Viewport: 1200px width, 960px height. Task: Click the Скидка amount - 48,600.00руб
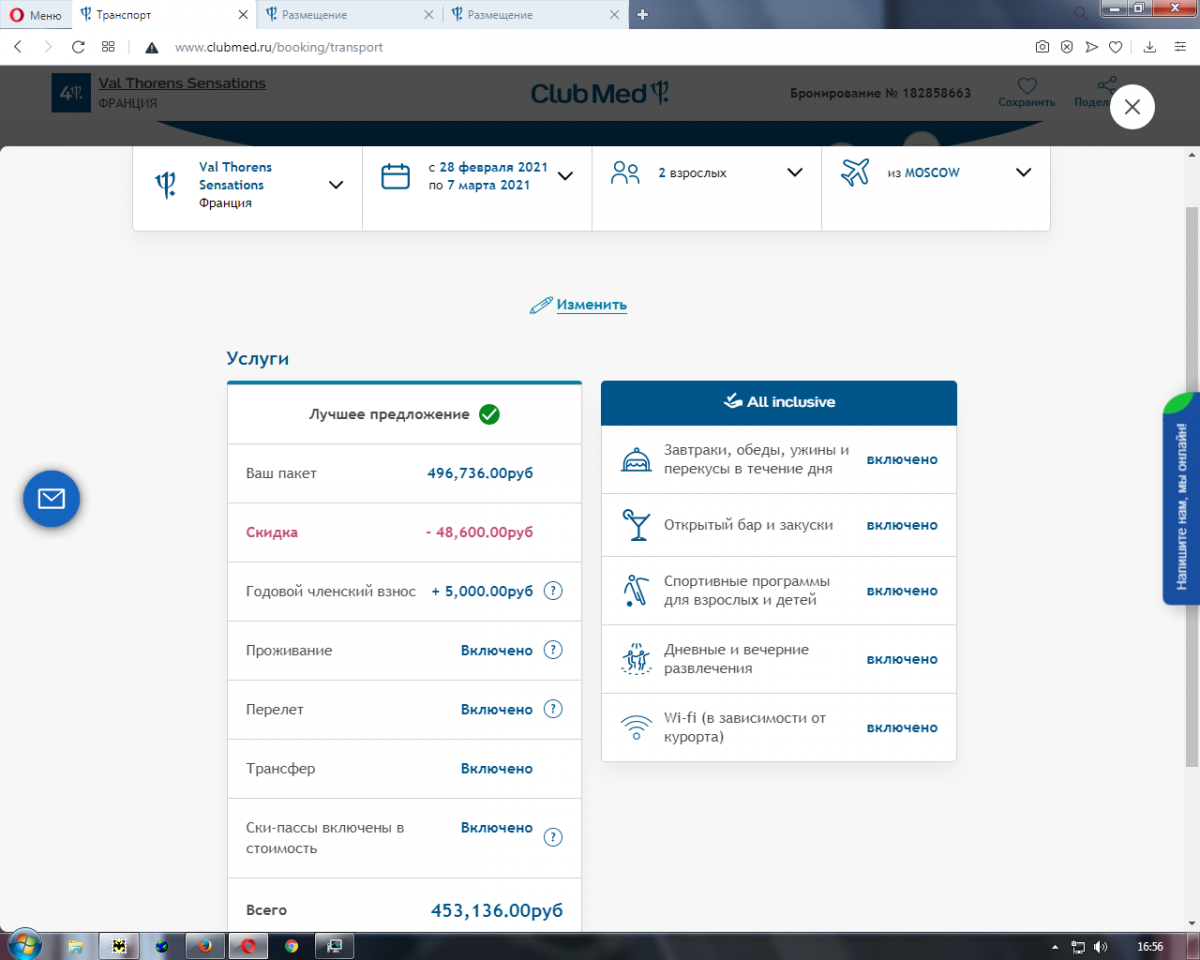[479, 532]
